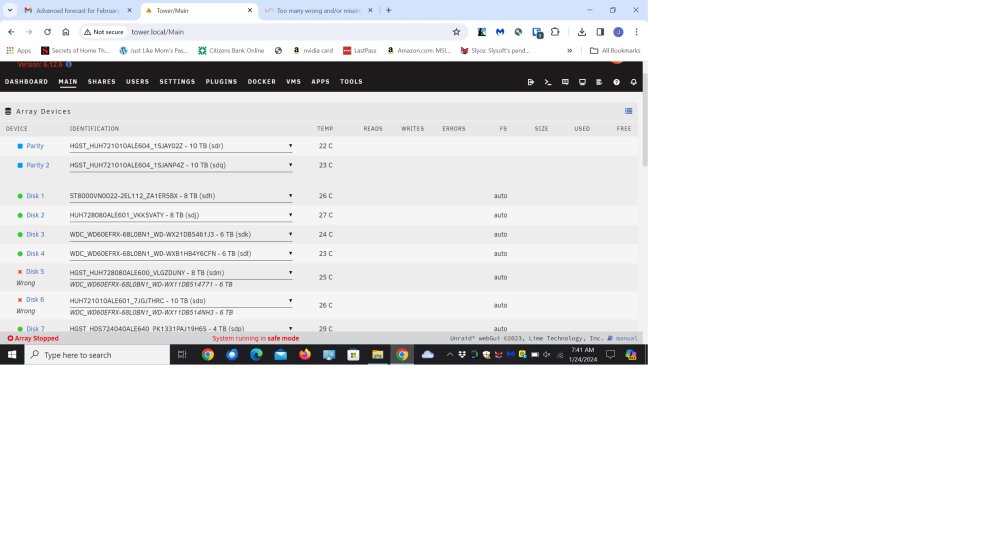
Task: Open the Parity drive selection dropdown
Action: pos(181,146)
